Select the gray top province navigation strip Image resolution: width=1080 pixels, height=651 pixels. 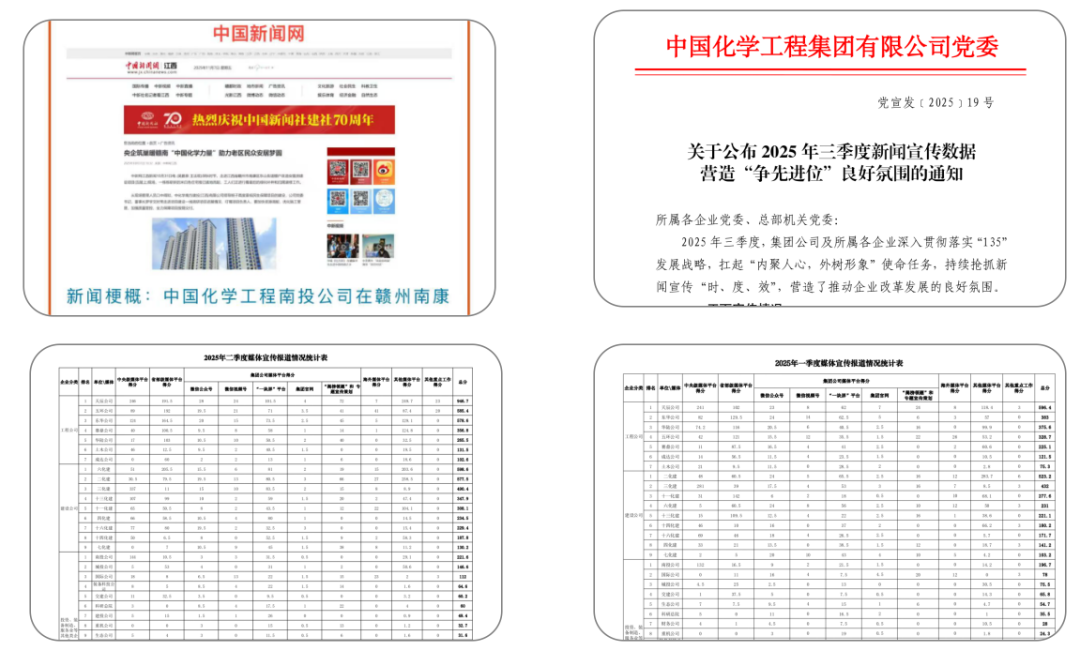point(259,53)
